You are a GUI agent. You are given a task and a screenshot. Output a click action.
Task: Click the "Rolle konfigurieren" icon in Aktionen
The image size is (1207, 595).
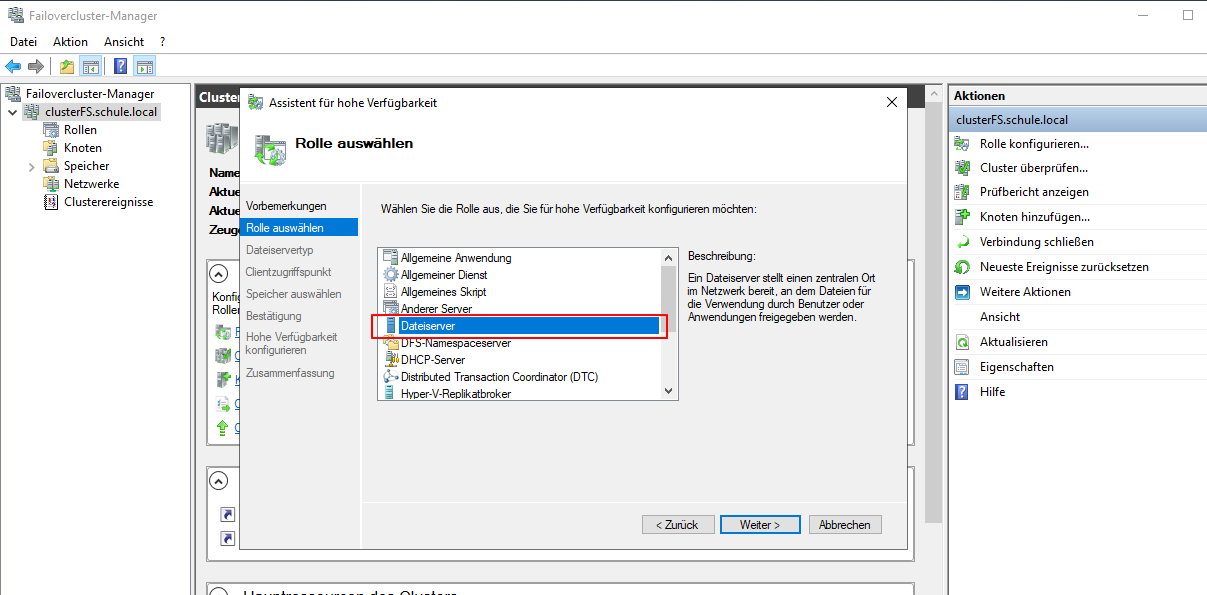click(963, 143)
